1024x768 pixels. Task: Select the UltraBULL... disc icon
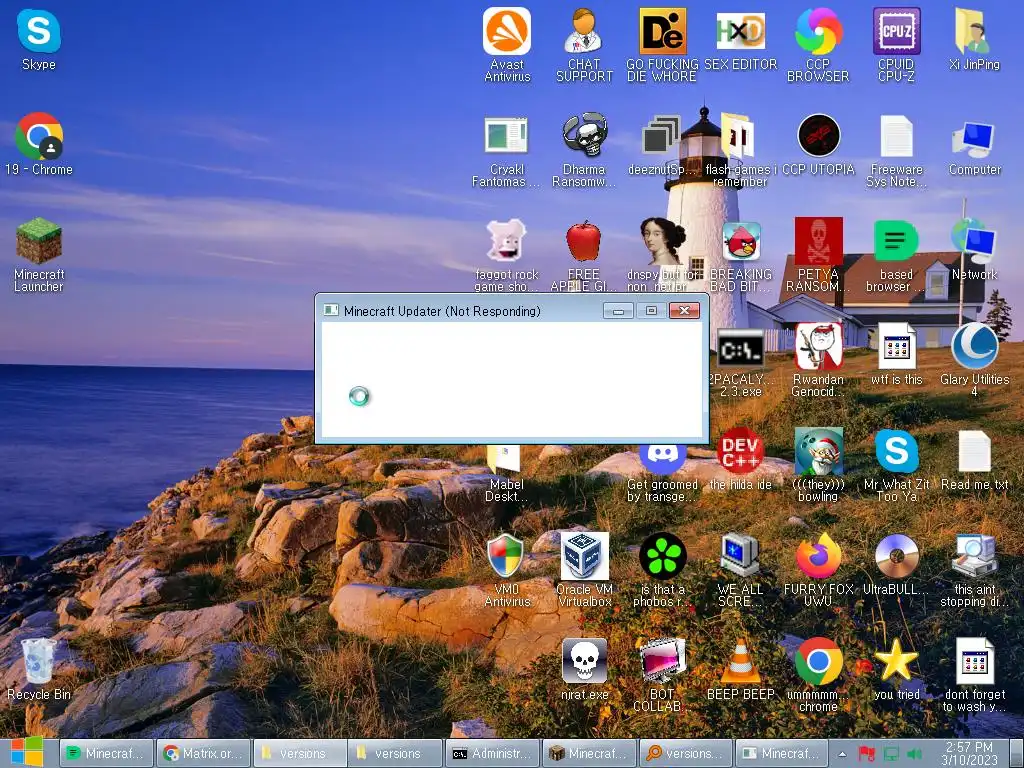897,564
